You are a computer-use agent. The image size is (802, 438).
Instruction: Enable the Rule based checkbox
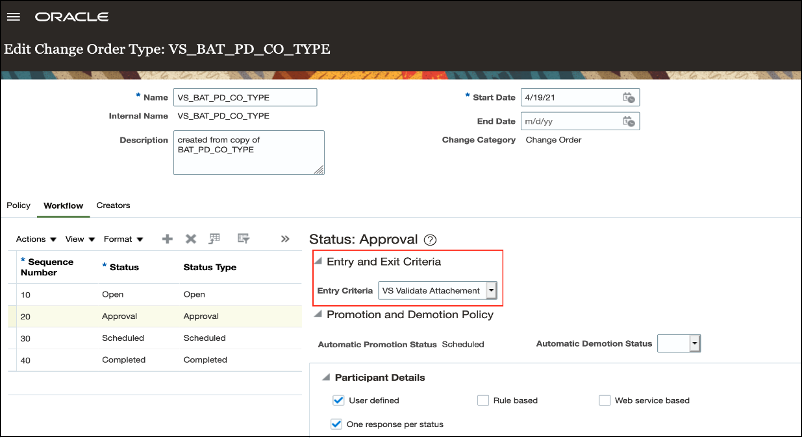483,400
